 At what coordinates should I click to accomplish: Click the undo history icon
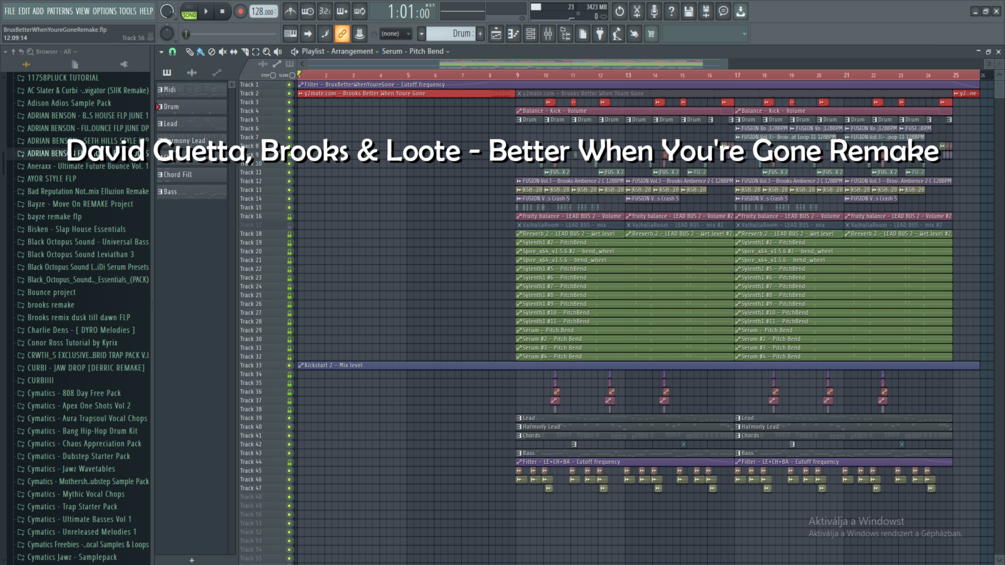point(619,11)
